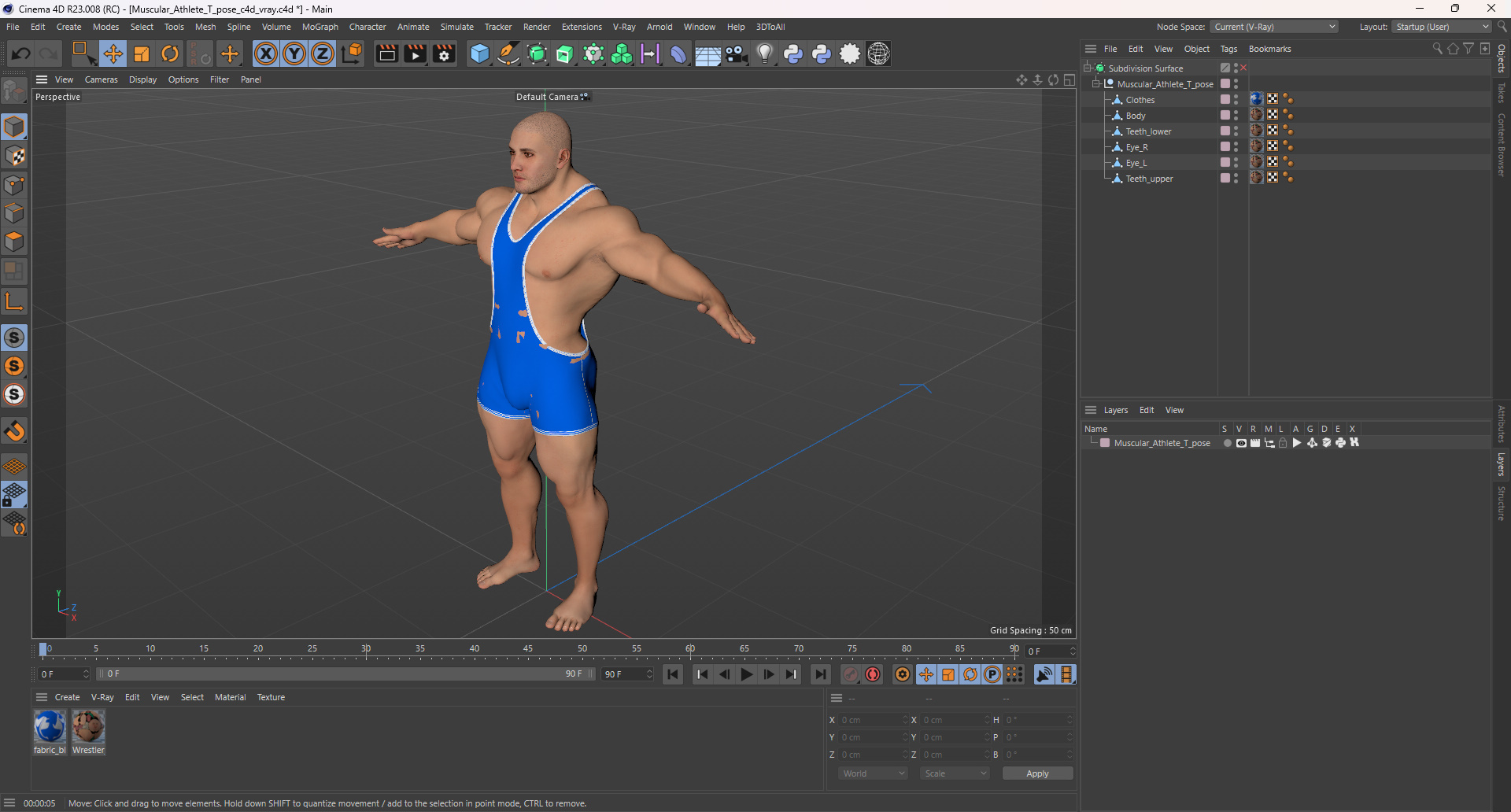The width and height of the screenshot is (1511, 812).
Task: Toggle X axis lock
Action: (x=266, y=54)
